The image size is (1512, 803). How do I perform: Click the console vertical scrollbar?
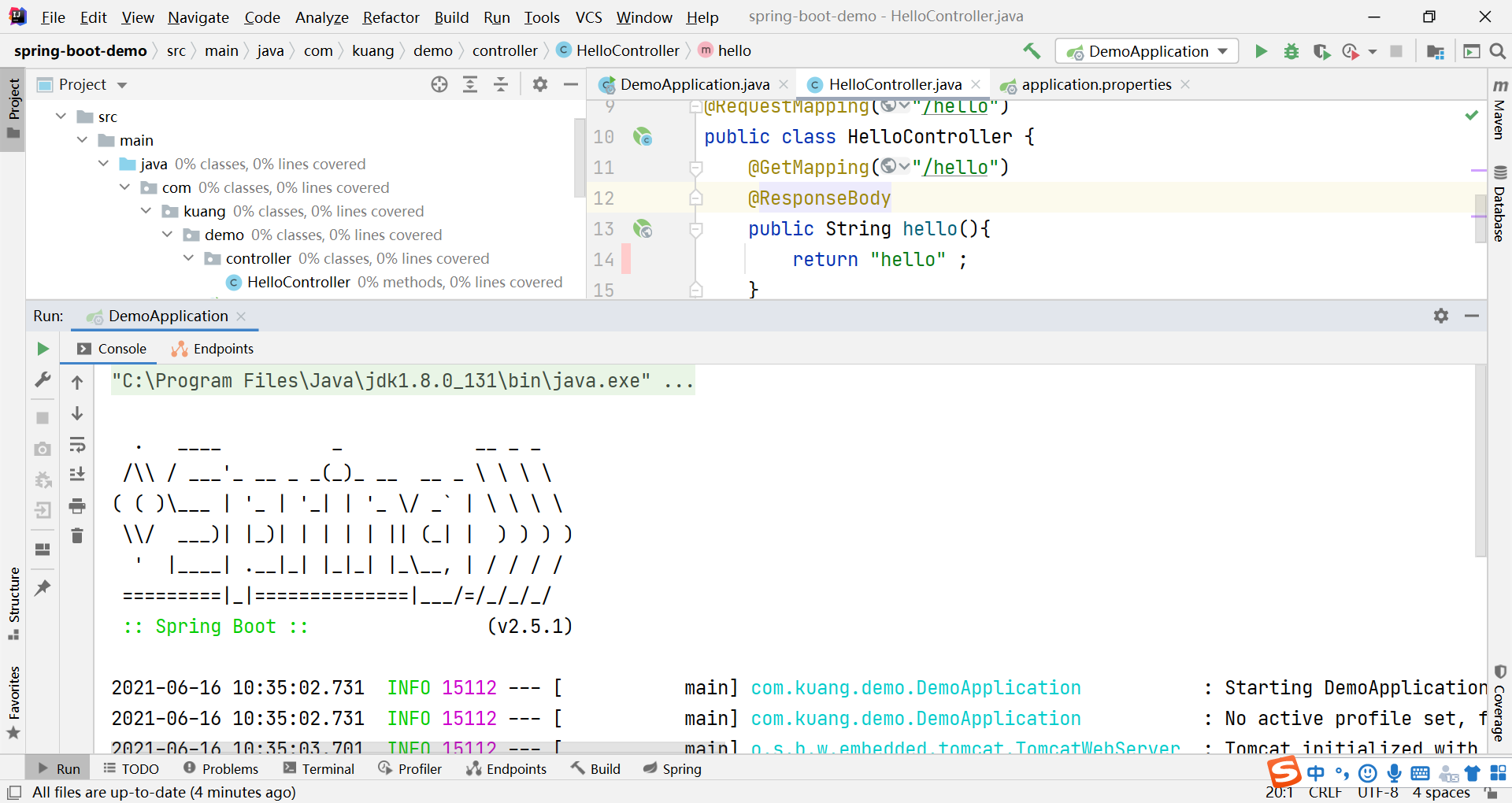pos(1480,461)
